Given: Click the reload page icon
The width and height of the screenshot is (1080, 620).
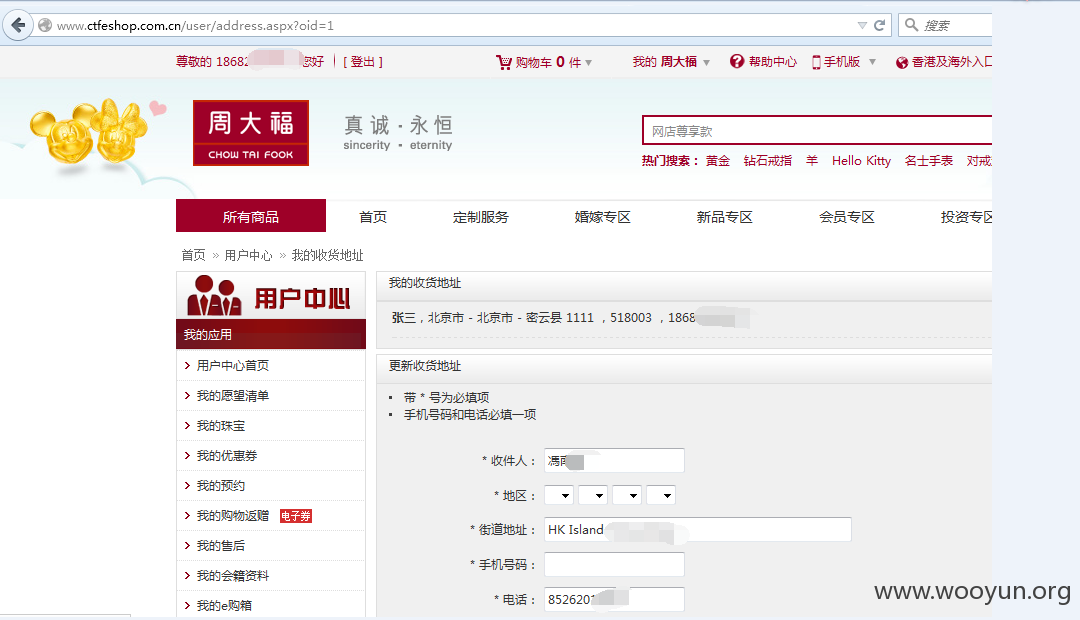Looking at the screenshot, I should [x=880, y=25].
